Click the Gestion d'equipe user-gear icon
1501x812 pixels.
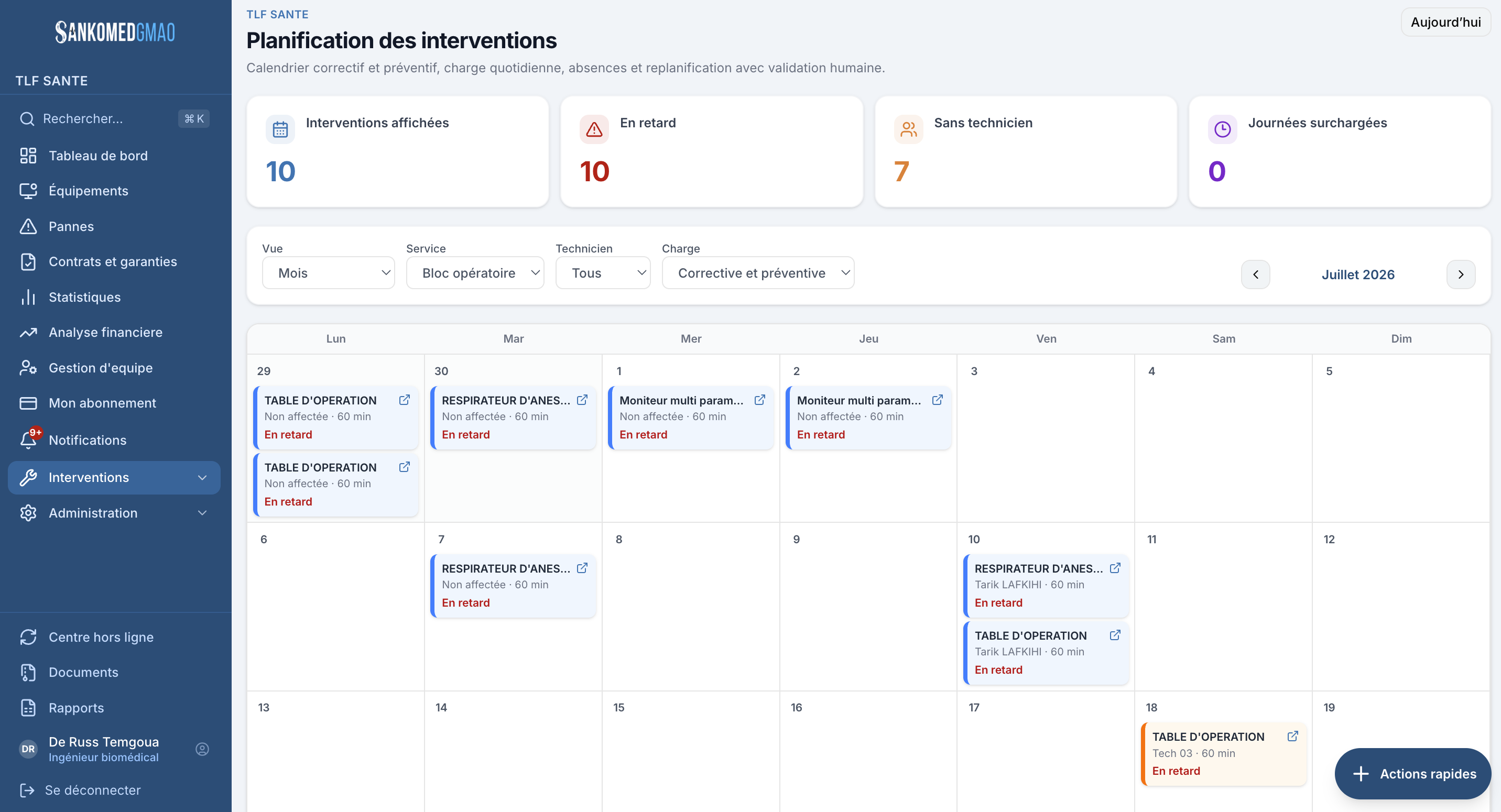click(28, 368)
